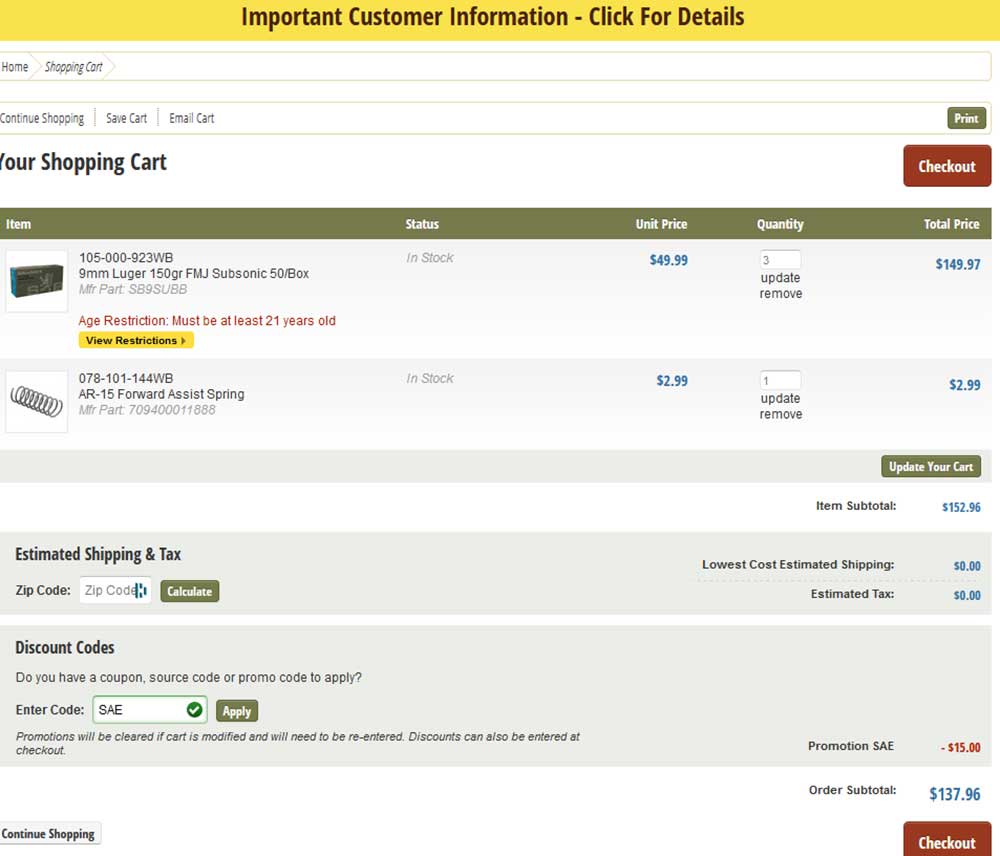1000x856 pixels.
Task: Click Continue Shopping in top toolbar
Action: click(x=42, y=118)
